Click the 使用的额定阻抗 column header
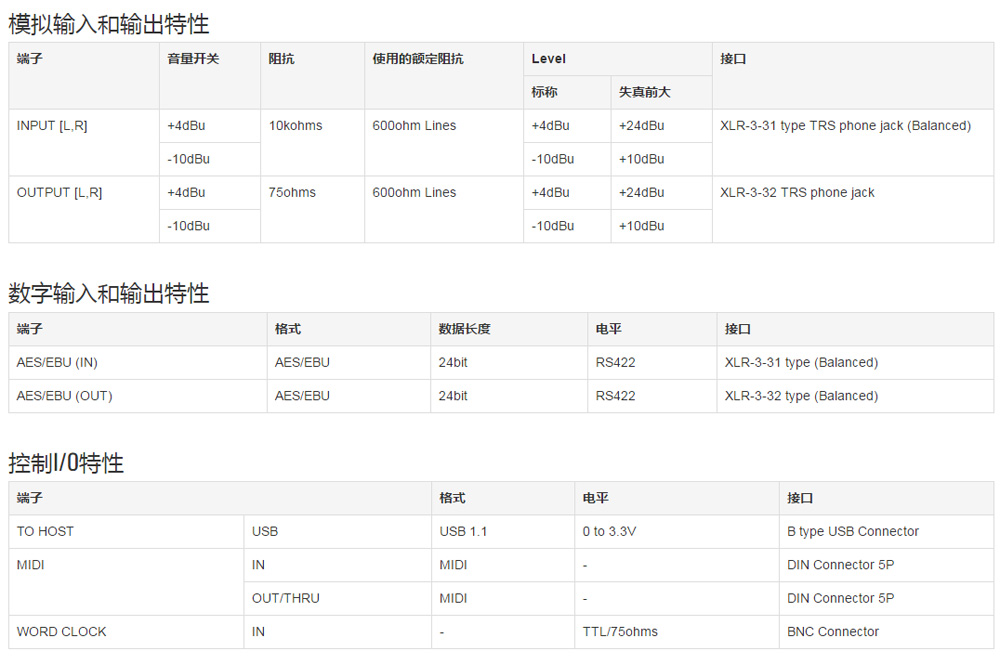Viewport: 1000px width, 664px height. pos(418,59)
